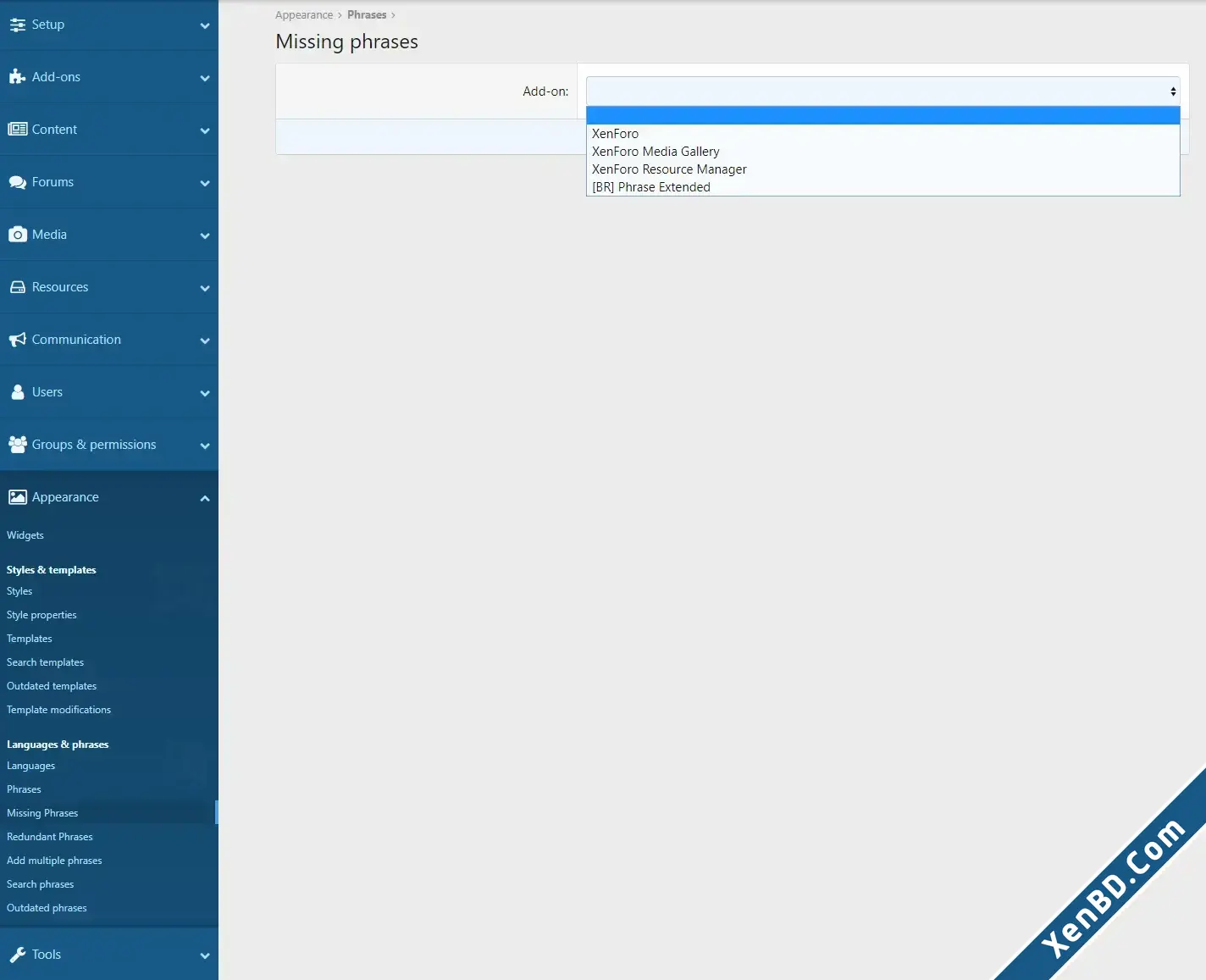
Task: Click the Tools wrench icon
Action: click(x=17, y=955)
